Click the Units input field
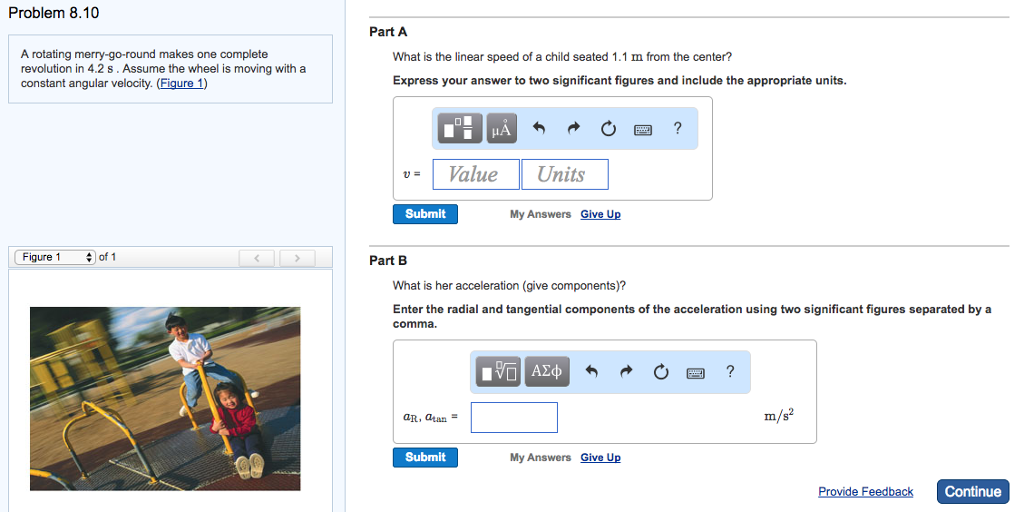1024x512 pixels. point(565,174)
